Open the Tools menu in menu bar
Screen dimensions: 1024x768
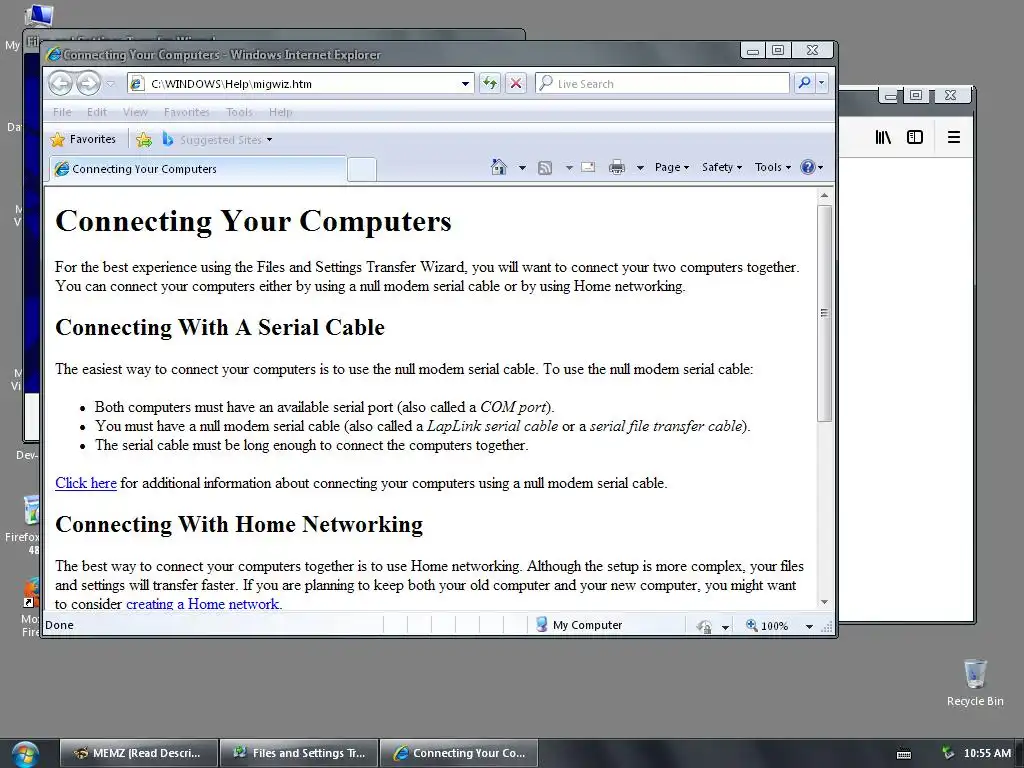point(239,112)
